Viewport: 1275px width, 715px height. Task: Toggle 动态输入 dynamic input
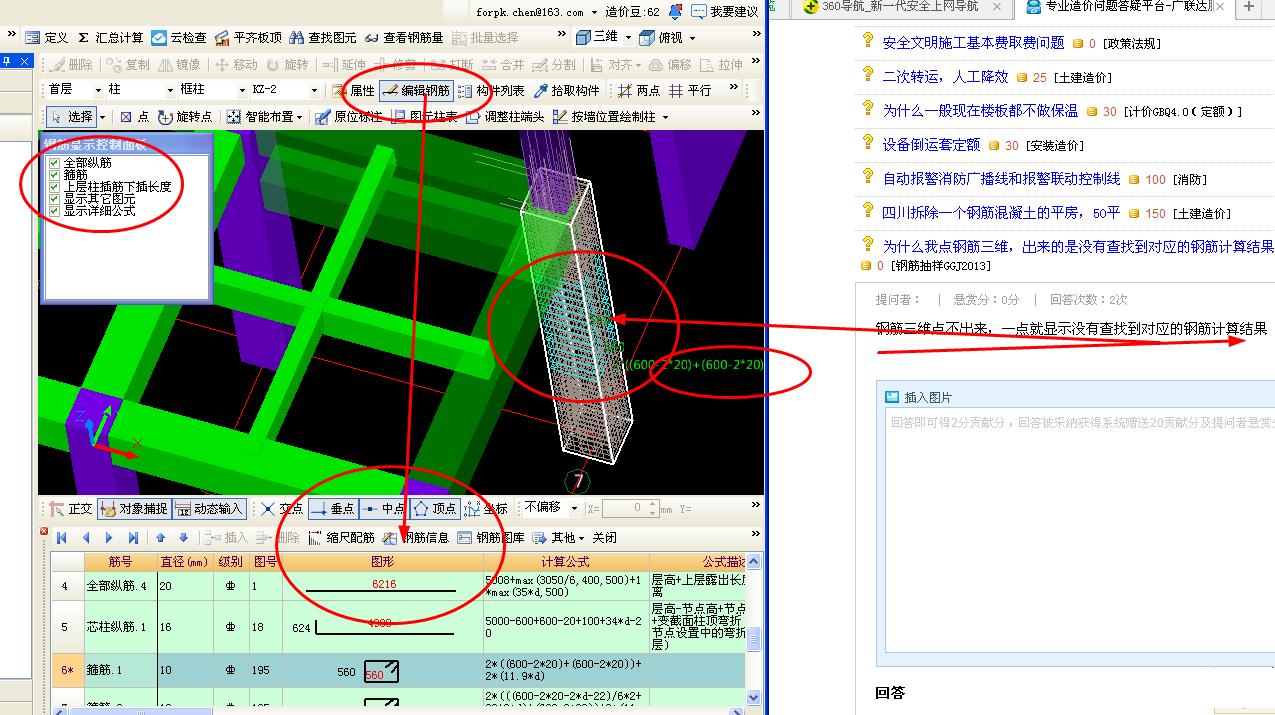(209, 509)
